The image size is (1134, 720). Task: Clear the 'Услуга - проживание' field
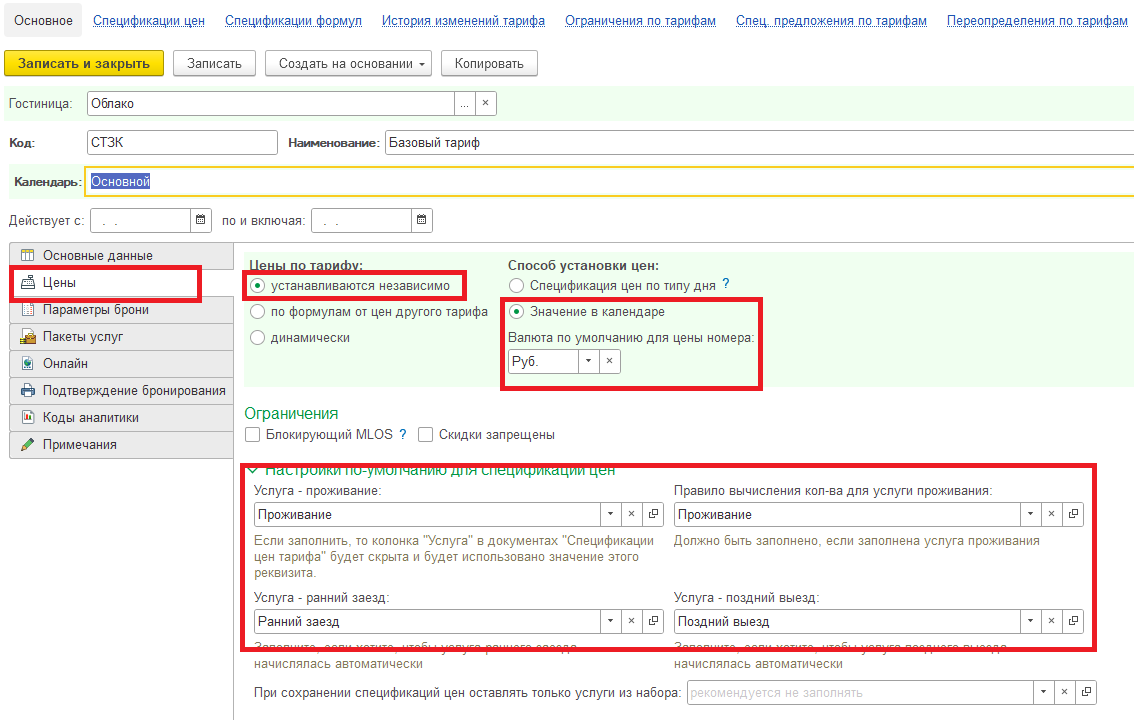[631, 514]
